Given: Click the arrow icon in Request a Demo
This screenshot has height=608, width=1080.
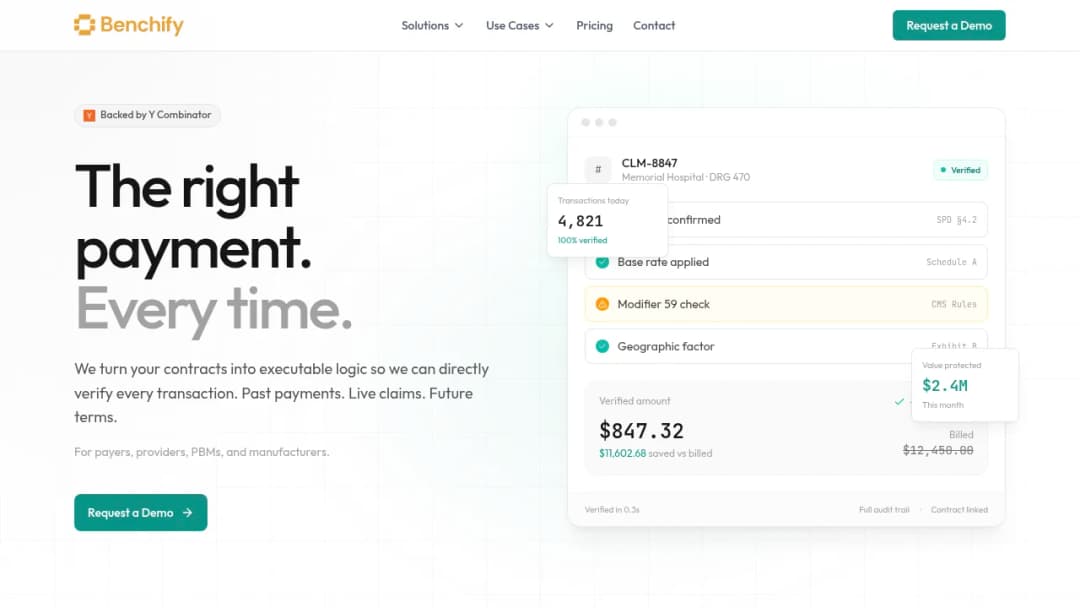Looking at the screenshot, I should click(x=187, y=512).
